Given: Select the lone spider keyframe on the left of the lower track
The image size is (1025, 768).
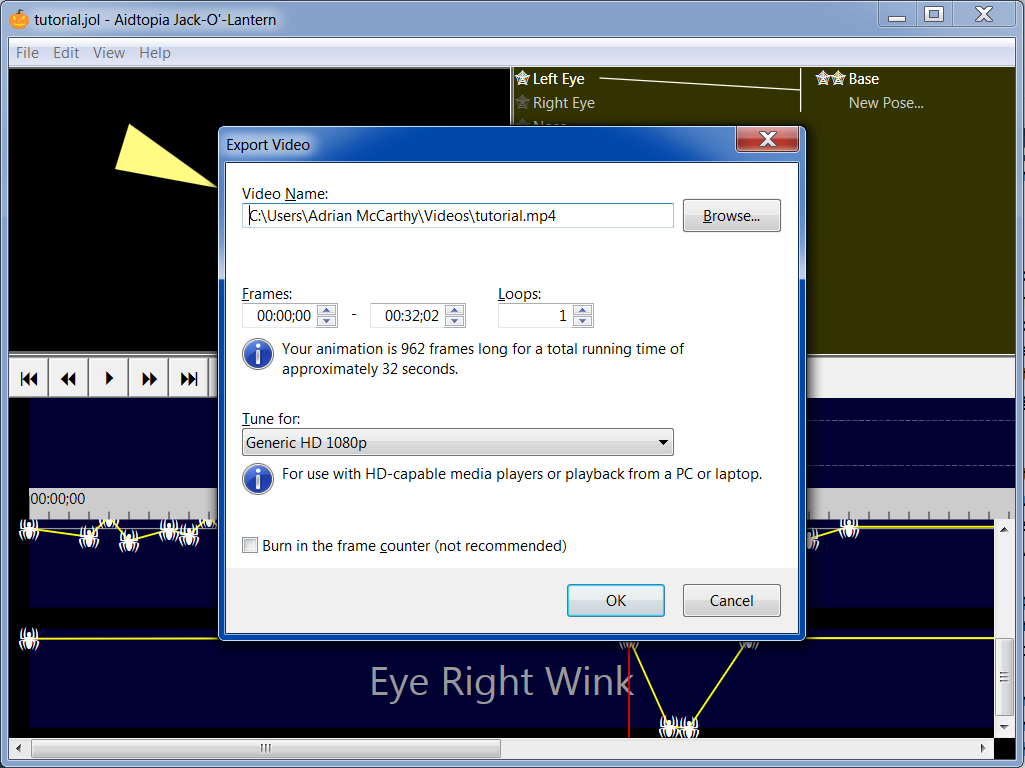Looking at the screenshot, I should tap(29, 639).
